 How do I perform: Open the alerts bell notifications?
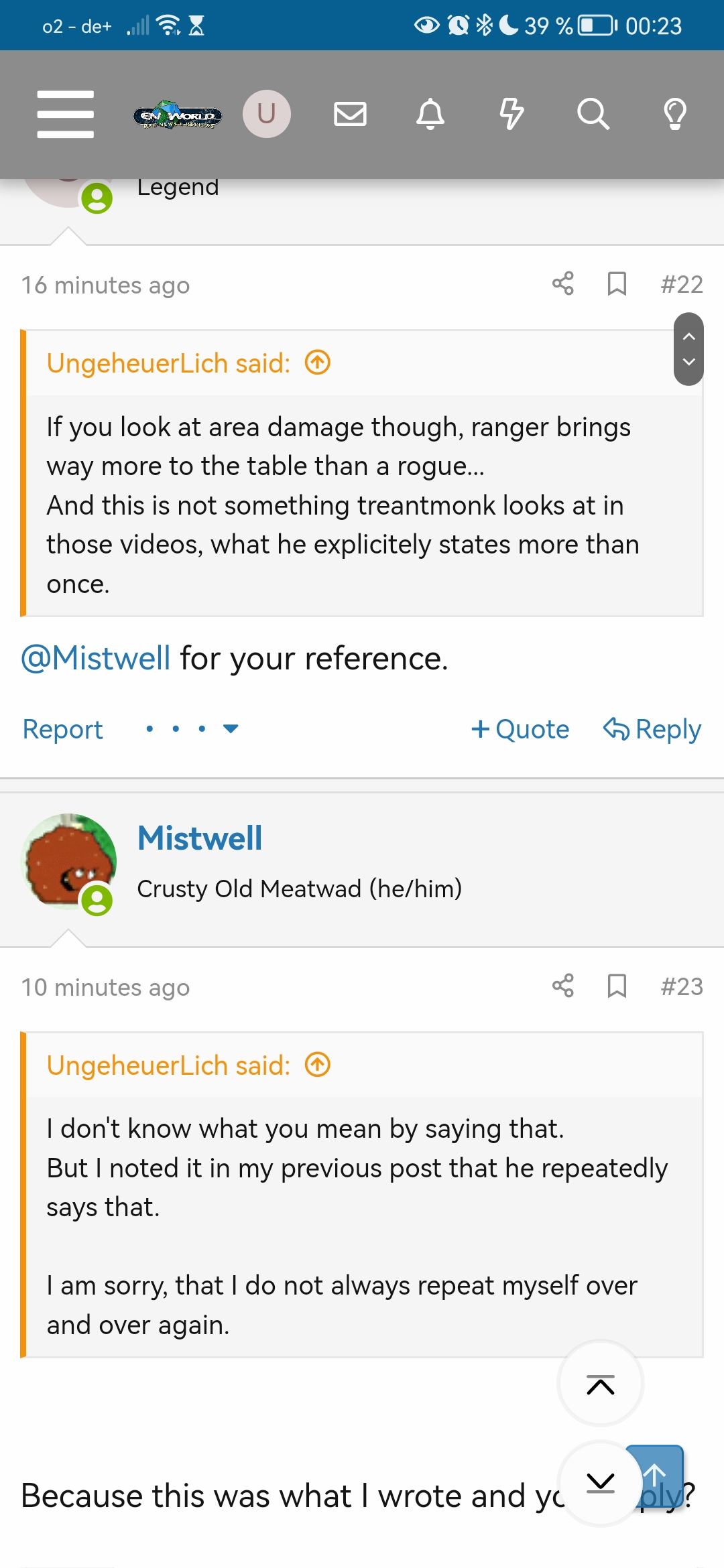tap(430, 114)
